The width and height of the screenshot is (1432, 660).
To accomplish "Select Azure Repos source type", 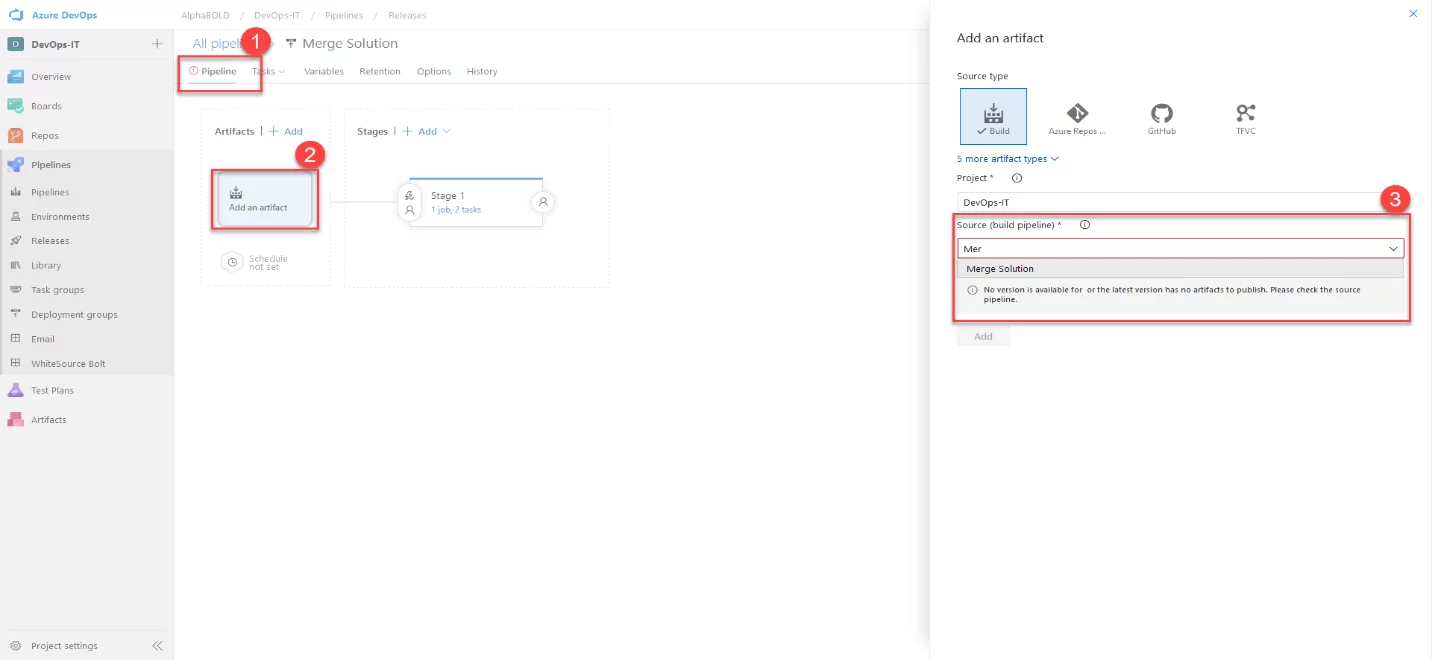I will pos(1077,118).
